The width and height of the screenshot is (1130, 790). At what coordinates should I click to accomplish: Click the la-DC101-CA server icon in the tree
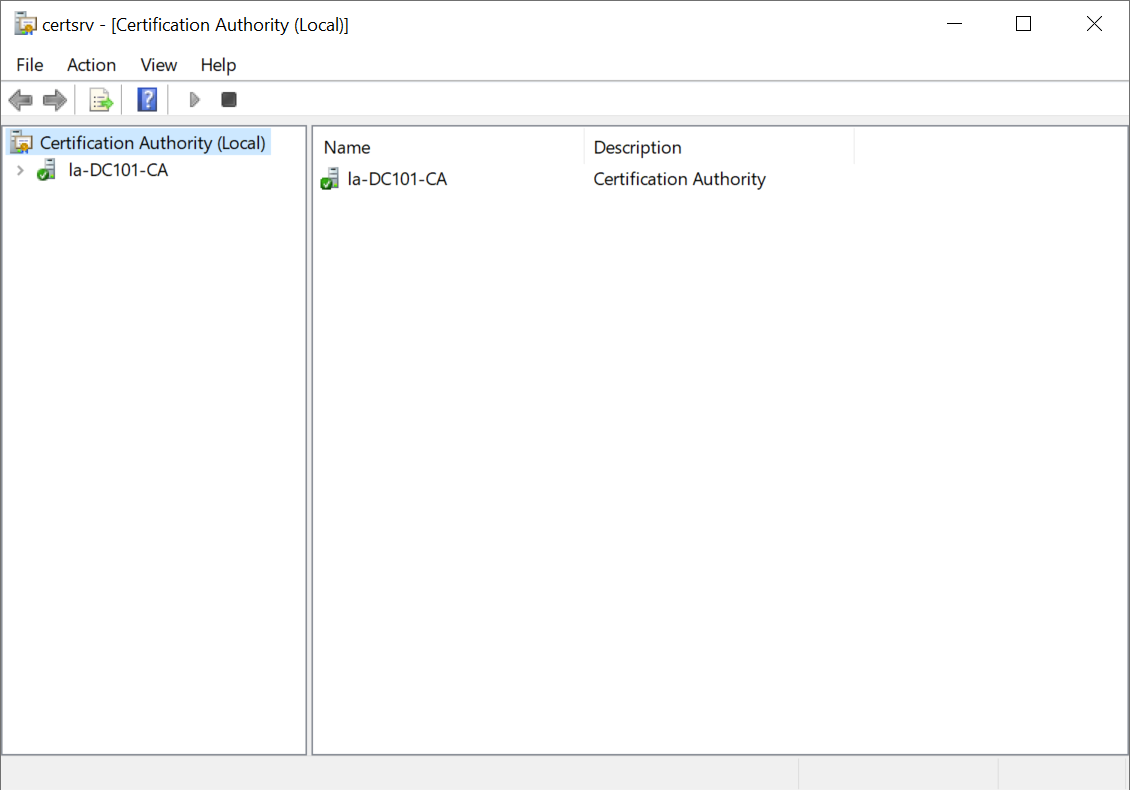coord(47,170)
